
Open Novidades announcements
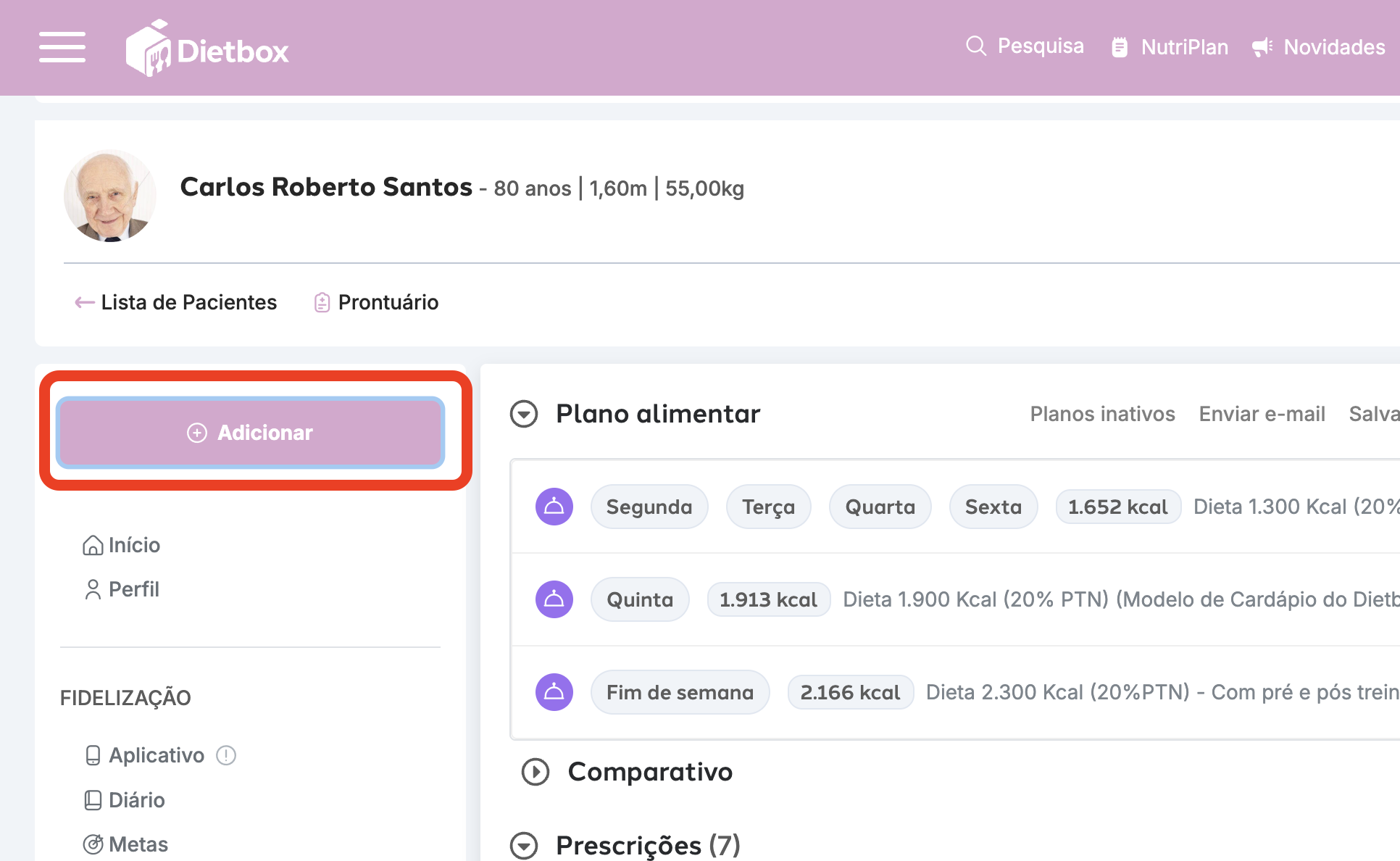point(1319,48)
